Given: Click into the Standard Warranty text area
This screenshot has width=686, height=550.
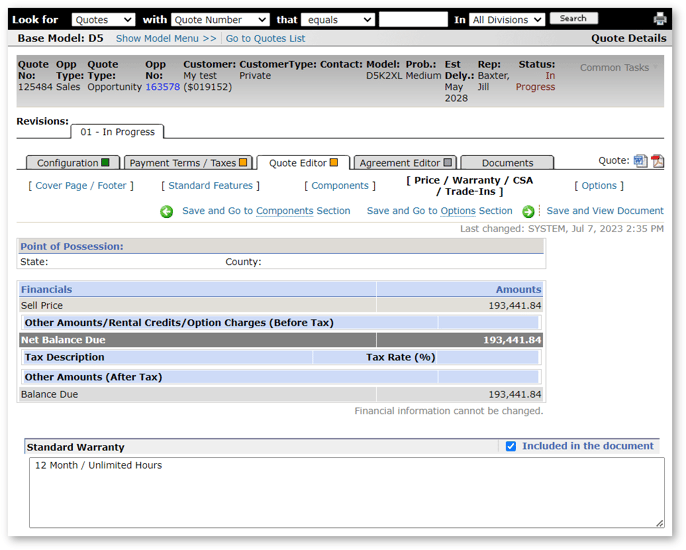Looking at the screenshot, I should [346, 492].
